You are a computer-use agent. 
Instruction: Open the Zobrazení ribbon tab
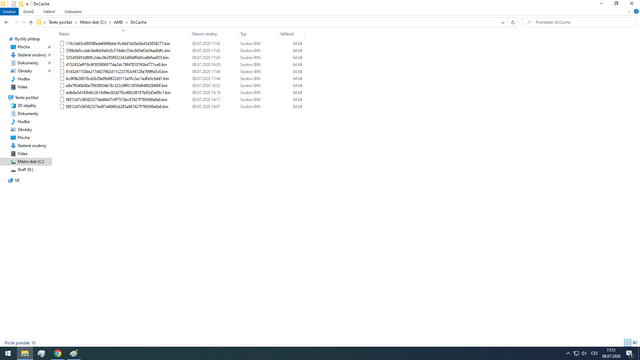tap(73, 12)
